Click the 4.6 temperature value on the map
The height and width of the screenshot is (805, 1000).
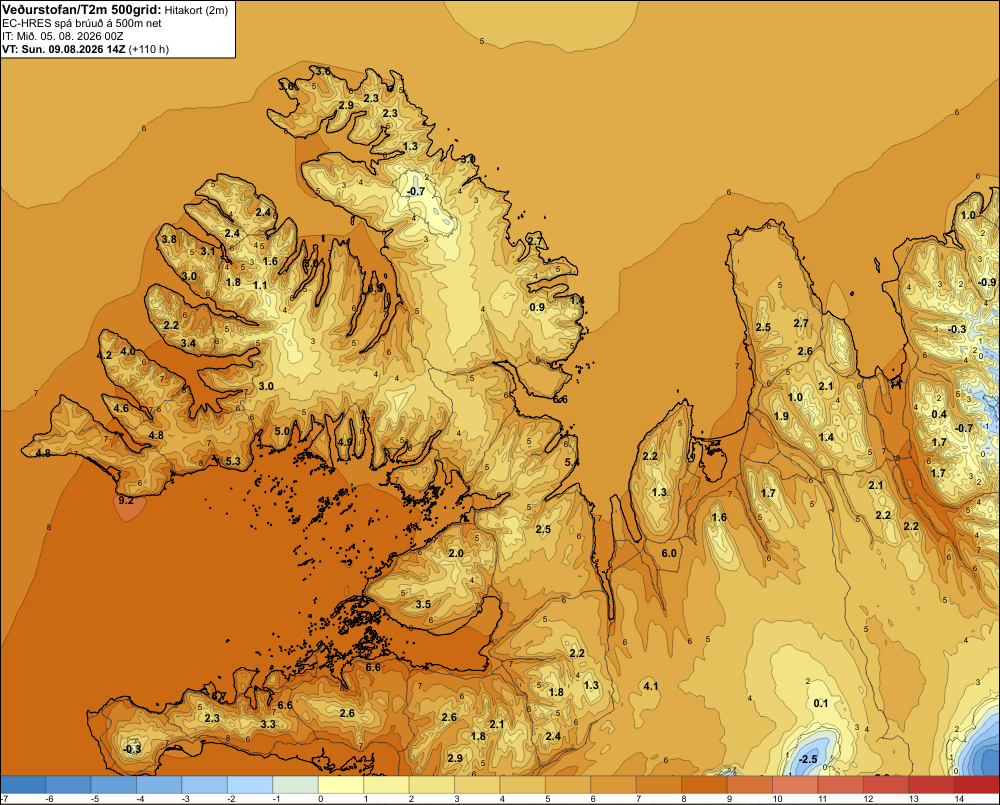coord(121,408)
